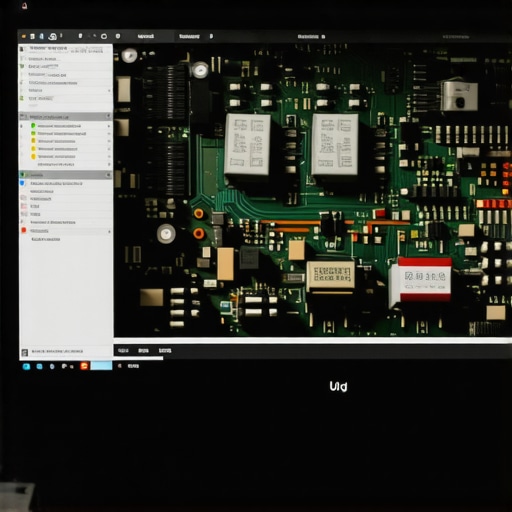Expand the arrow on the red-dot sidebar row

pos(109,231)
